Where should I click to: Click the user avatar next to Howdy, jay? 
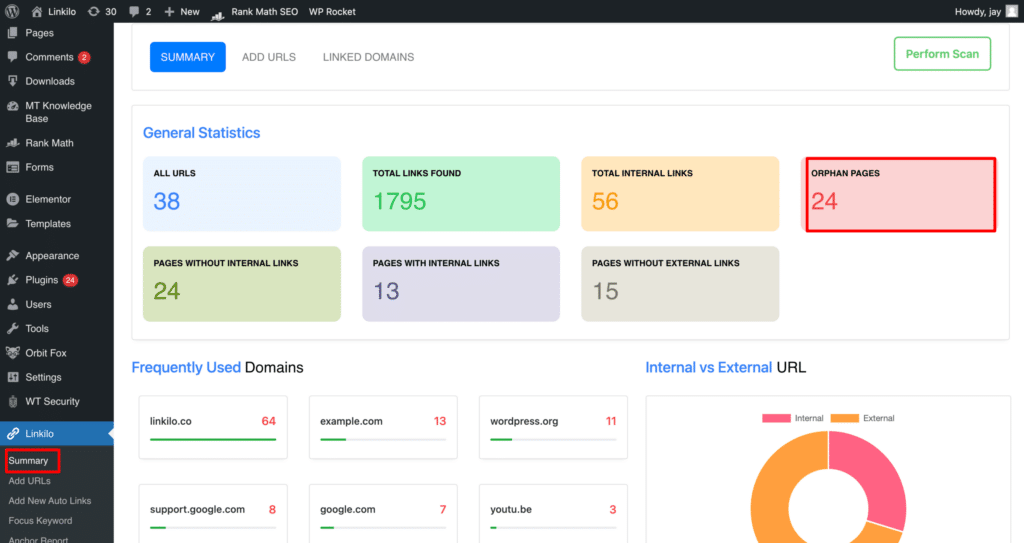click(x=1012, y=11)
